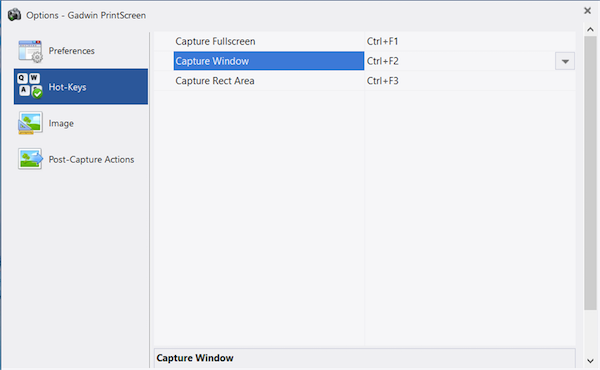This screenshot has width=600, height=370.
Task: Open the Preferences section label
Action: click(x=72, y=51)
